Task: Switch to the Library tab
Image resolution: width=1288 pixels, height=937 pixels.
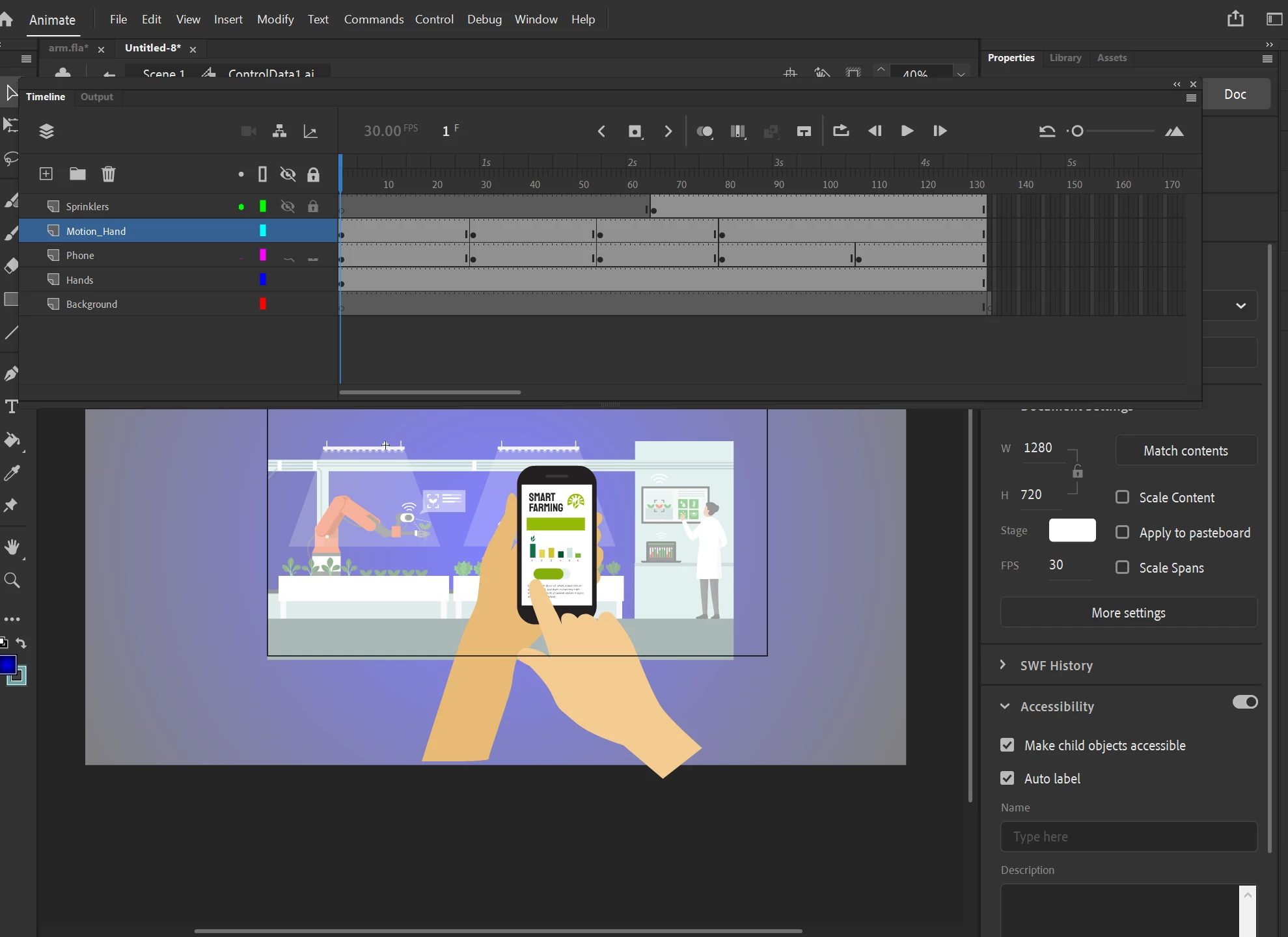Action: tap(1065, 58)
